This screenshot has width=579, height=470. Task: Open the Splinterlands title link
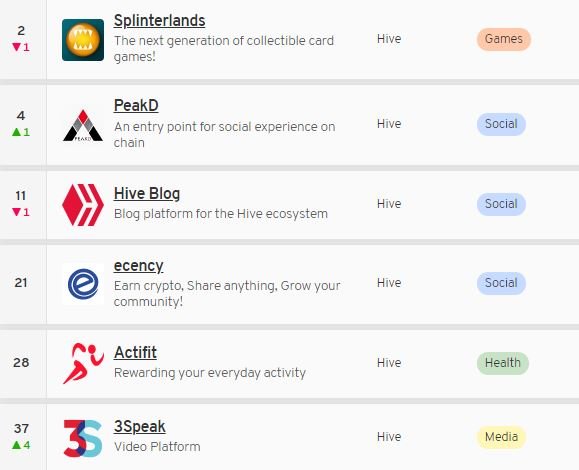tap(160, 20)
